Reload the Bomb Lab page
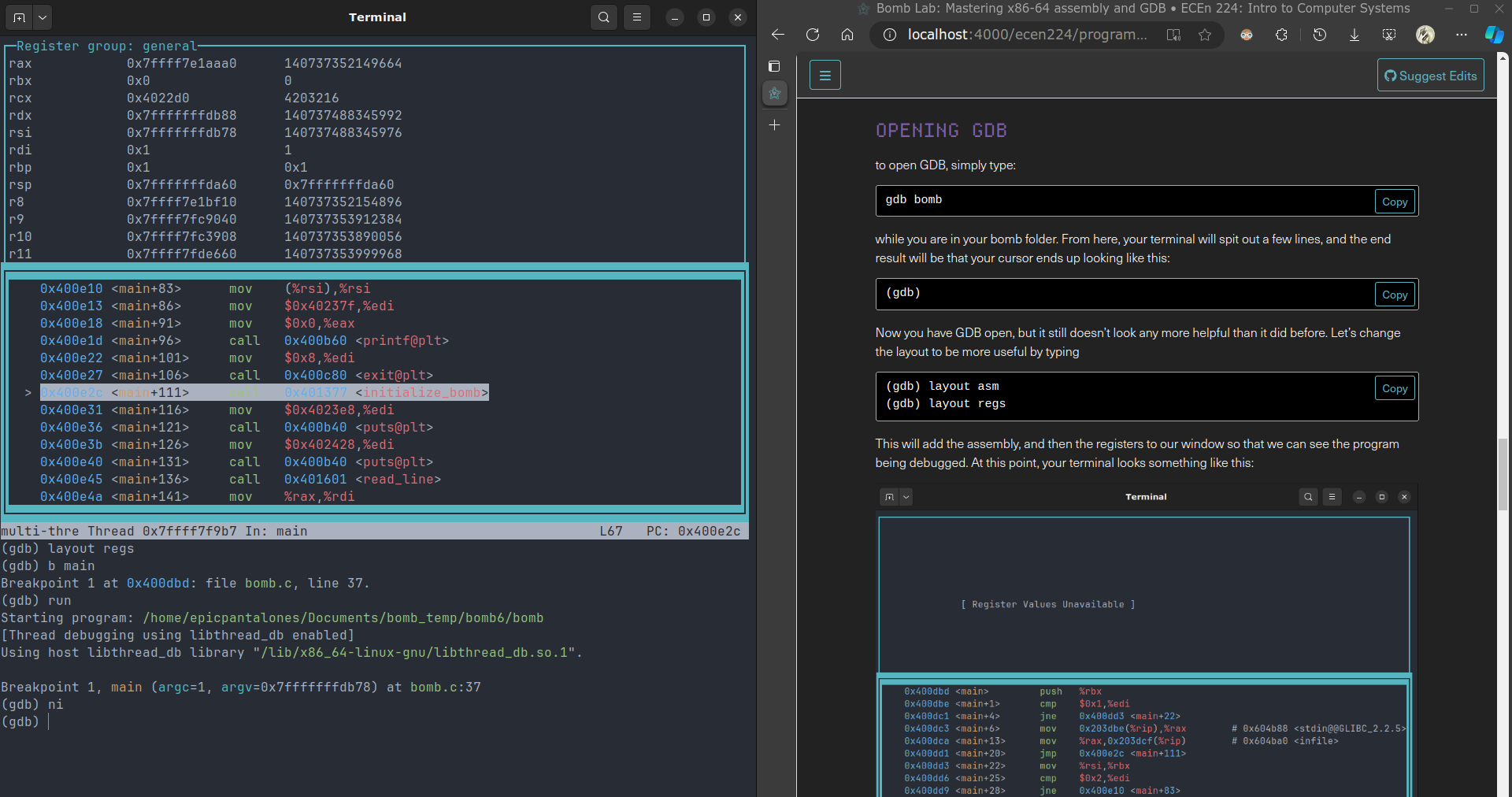This screenshot has height=797, width=1512. click(x=813, y=35)
